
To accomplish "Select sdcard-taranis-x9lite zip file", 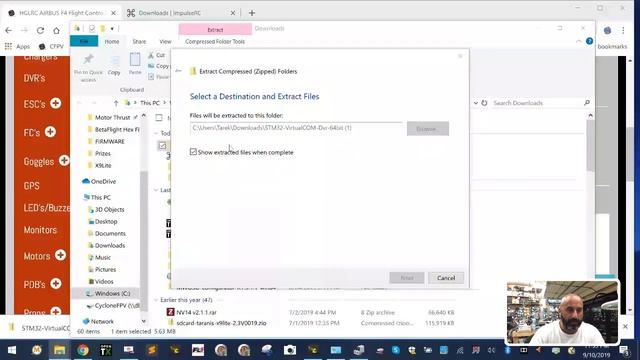I will (221, 323).
